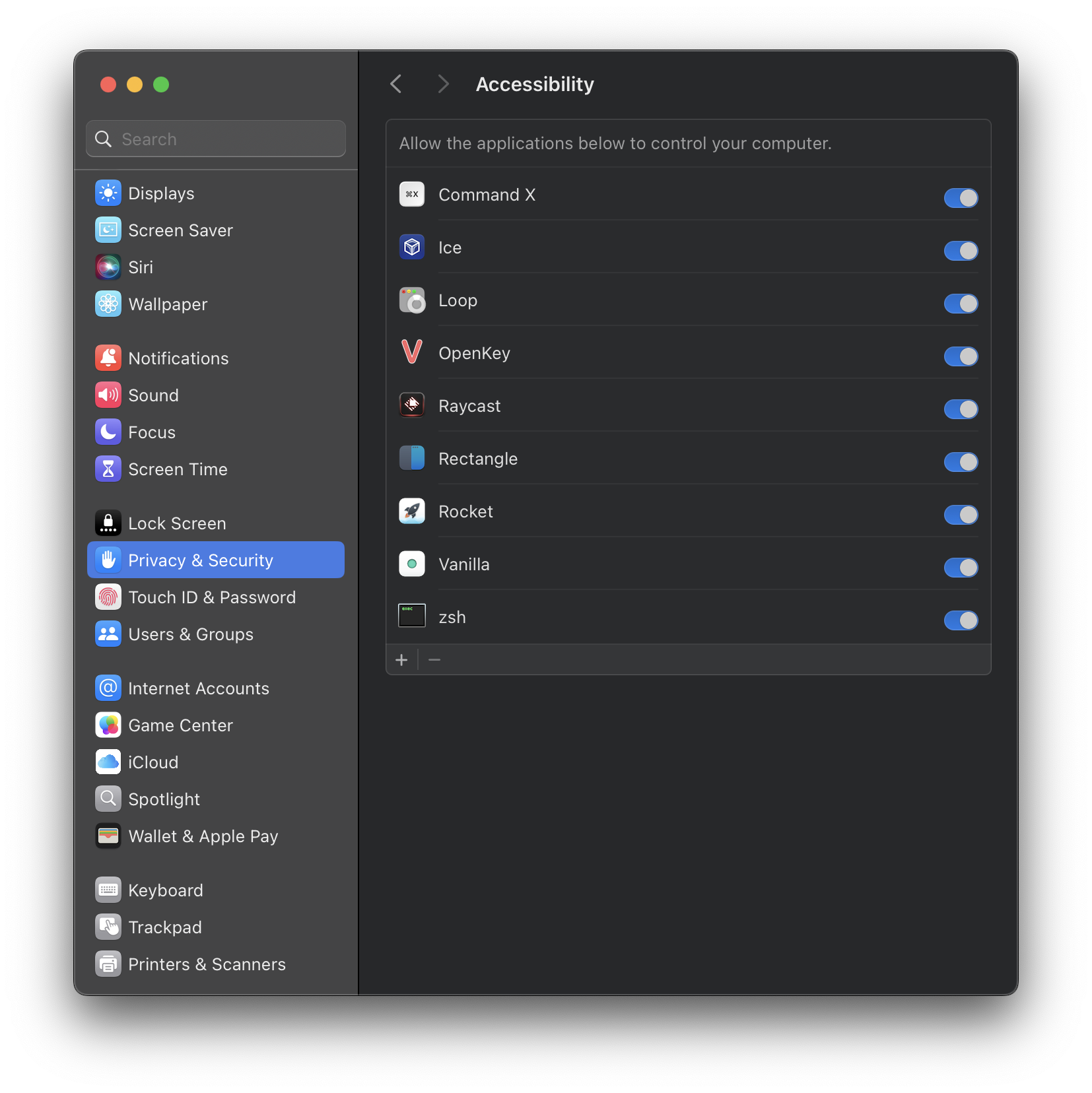Click the Displays sun icon in sidebar
Viewport: 1092px width, 1093px height.
click(108, 193)
